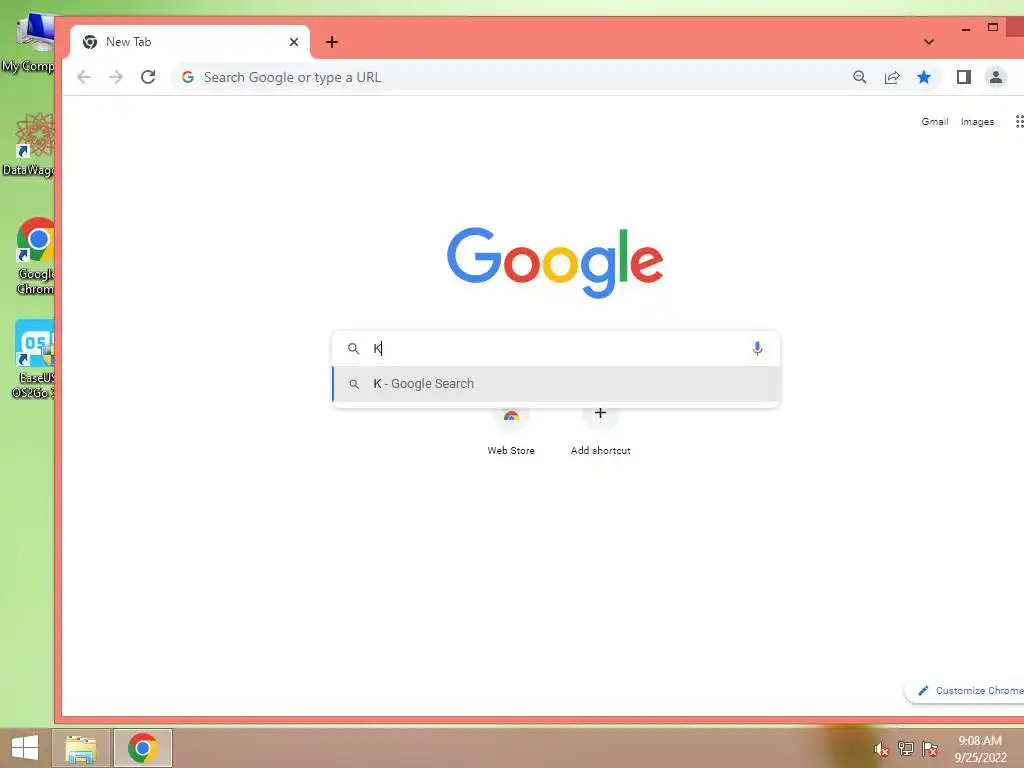Viewport: 1024px width, 768px height.
Task: Open the zoom magnifier icon in address bar
Action: pos(859,77)
